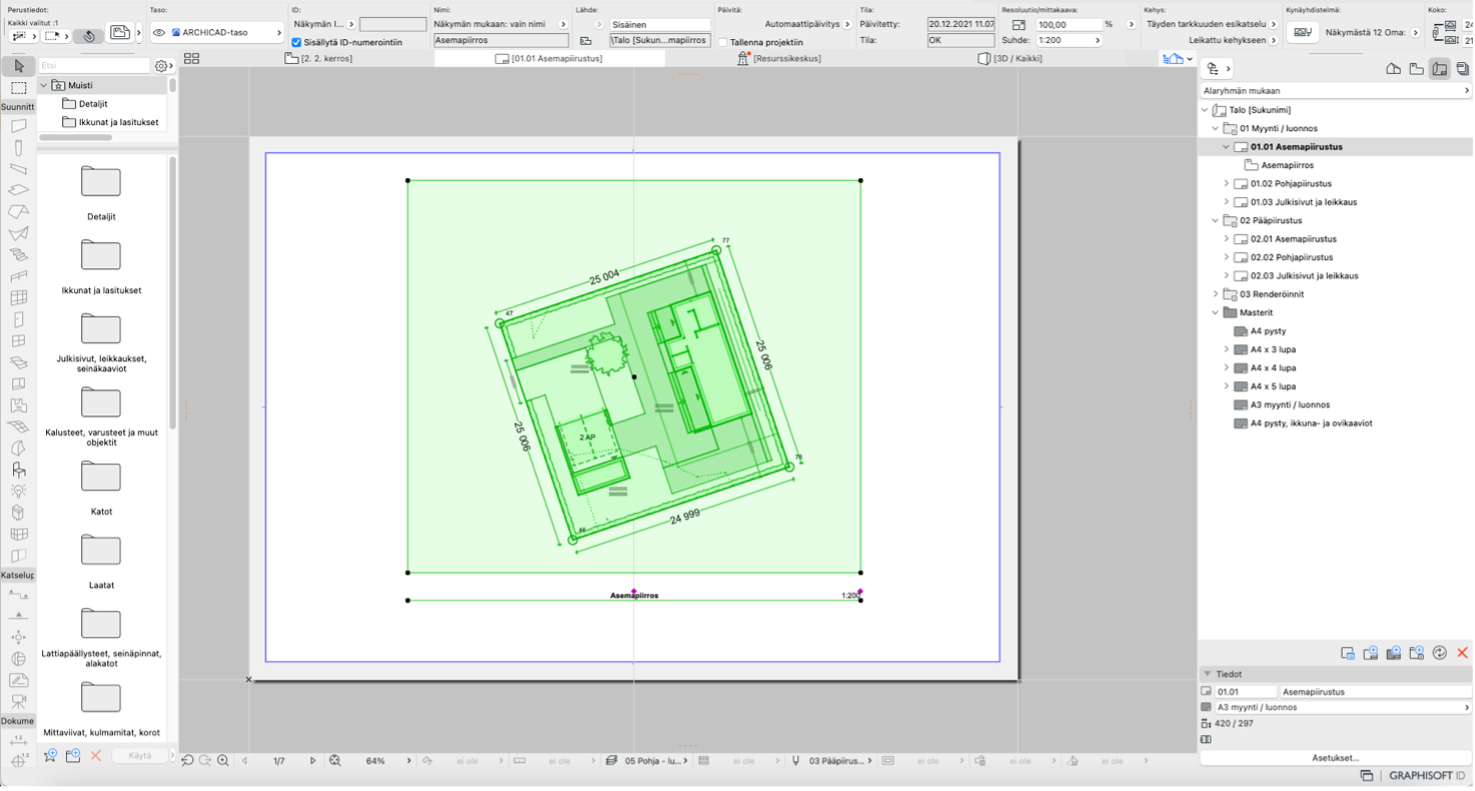The height and width of the screenshot is (791, 1475).
Task: Select the Column tool in toolbox
Action: pyautogui.click(x=18, y=148)
